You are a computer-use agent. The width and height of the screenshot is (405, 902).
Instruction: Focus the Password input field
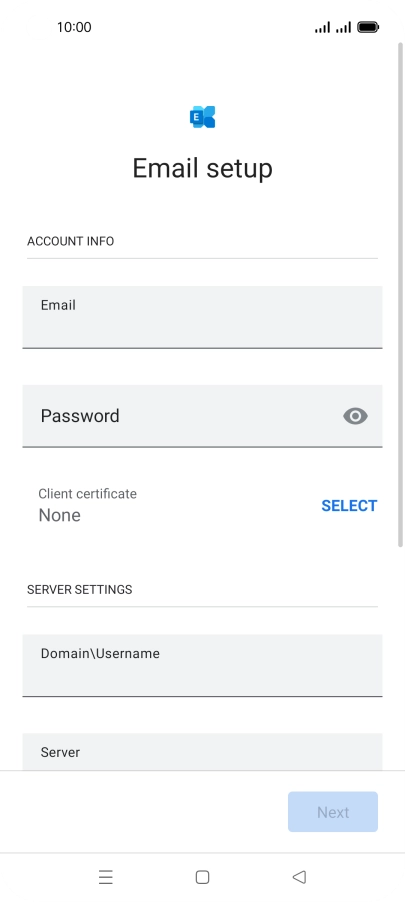point(202,416)
